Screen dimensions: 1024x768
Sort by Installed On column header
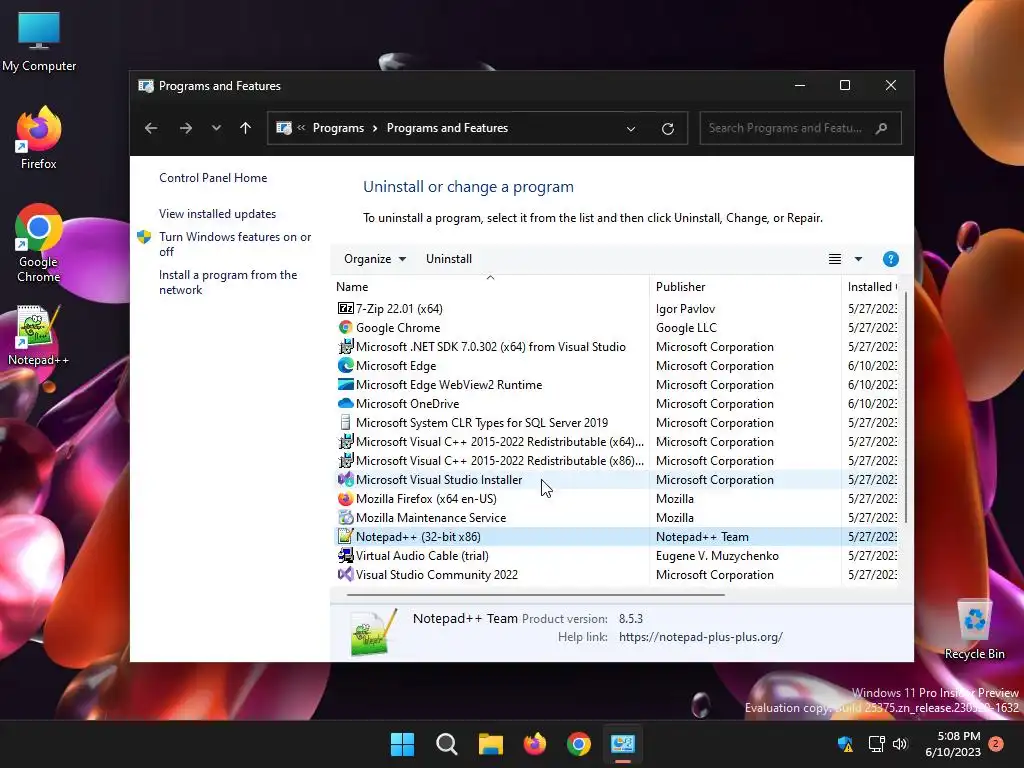871,287
